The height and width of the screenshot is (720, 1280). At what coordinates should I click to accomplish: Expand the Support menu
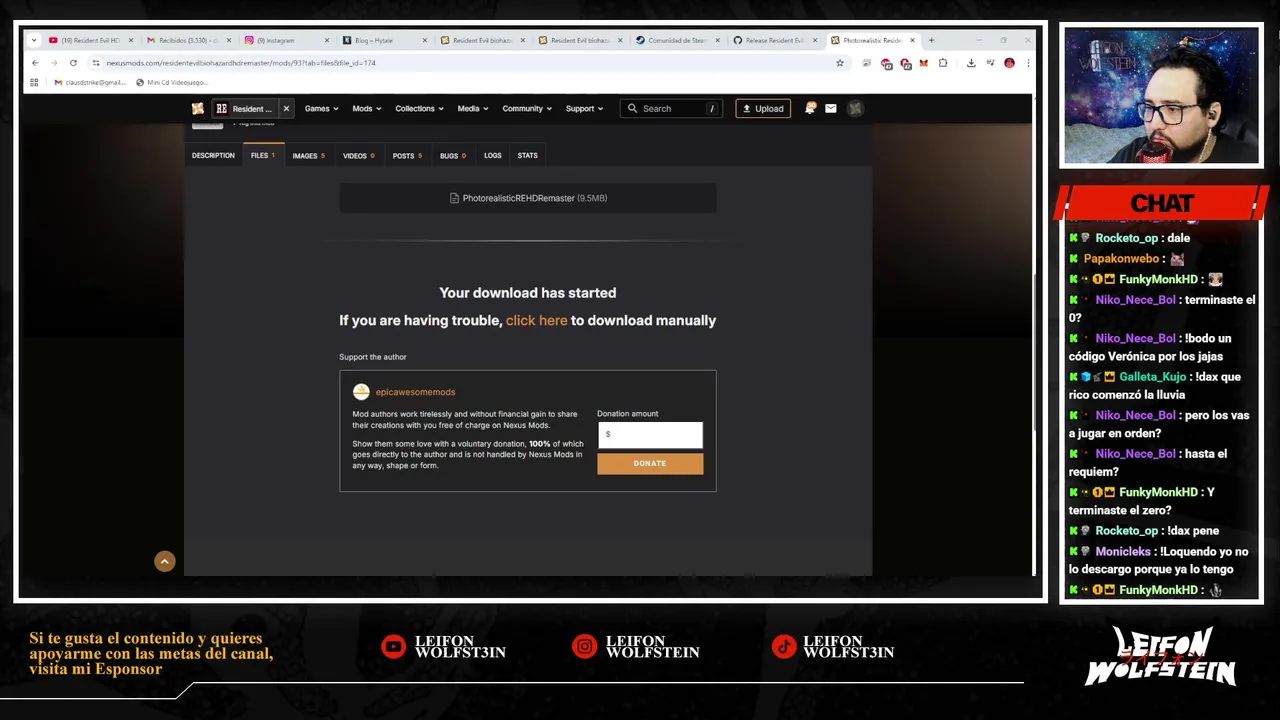pos(584,108)
